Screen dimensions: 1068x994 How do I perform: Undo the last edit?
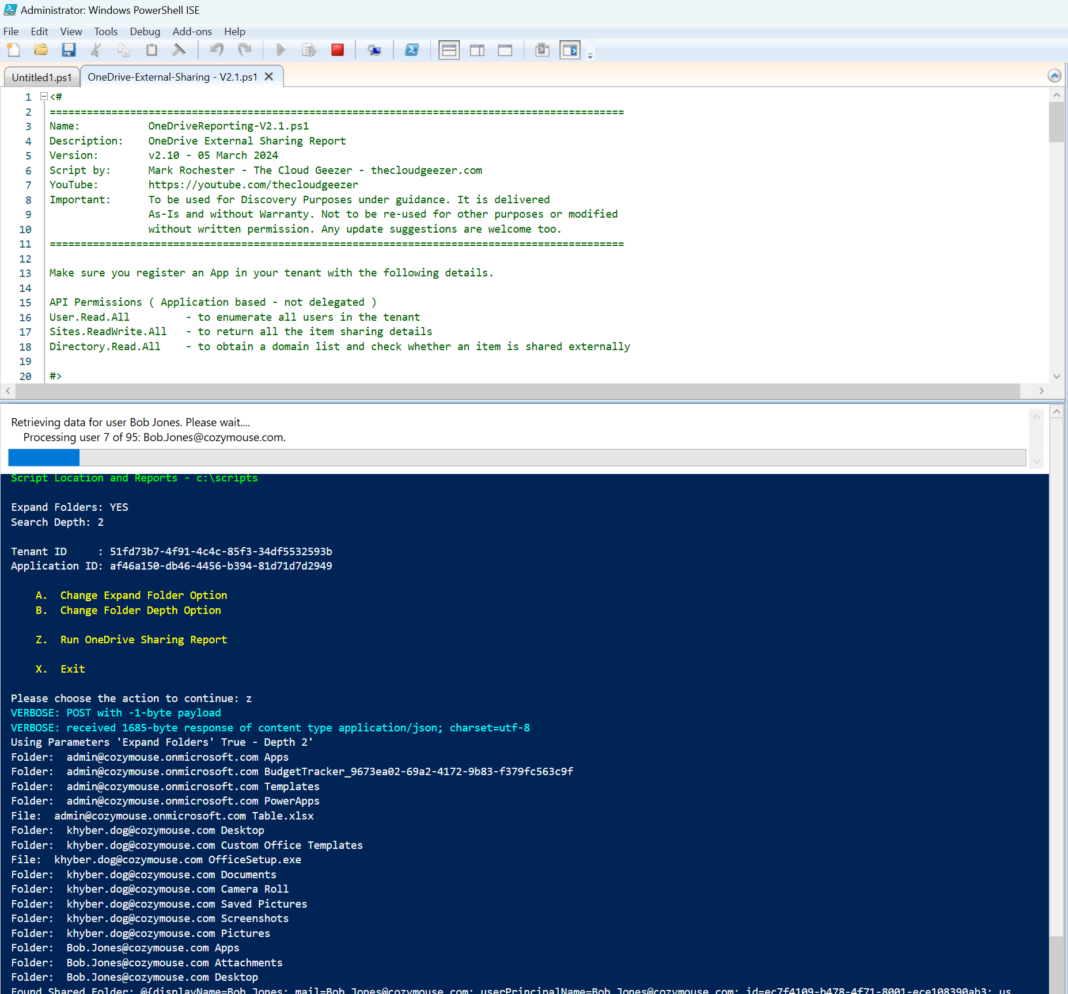point(217,50)
